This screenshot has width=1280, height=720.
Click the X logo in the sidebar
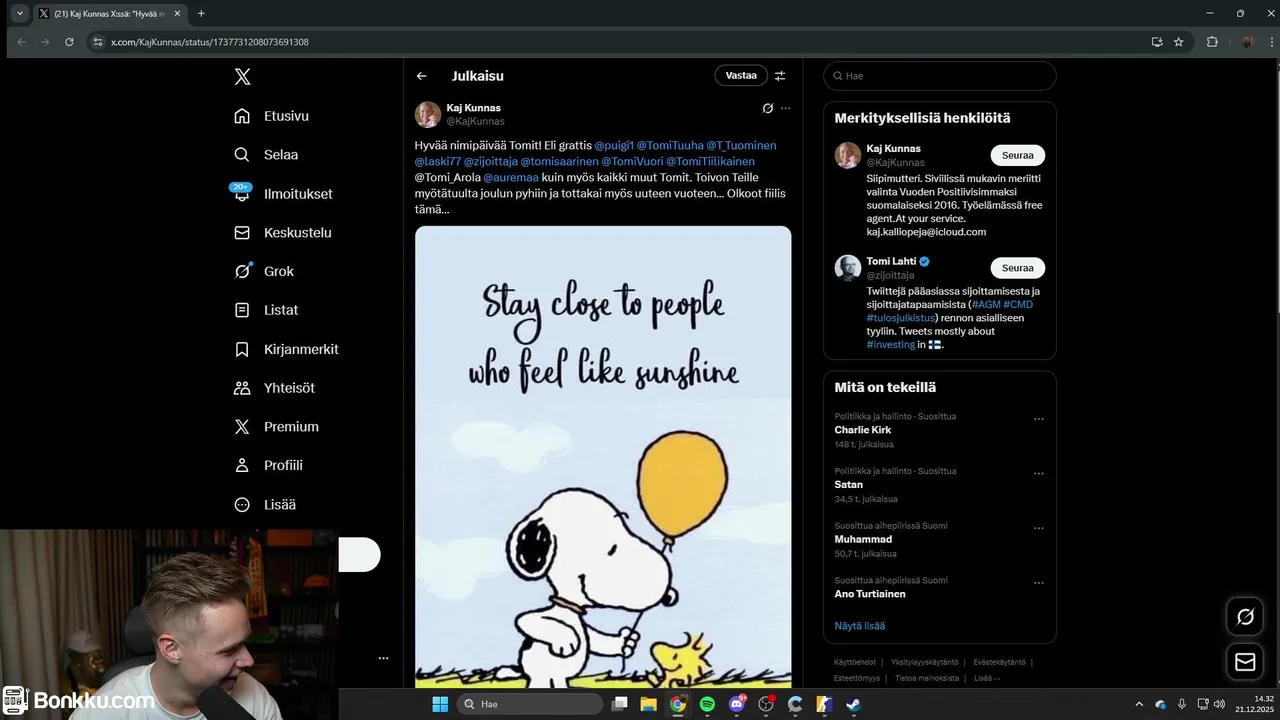(x=242, y=77)
